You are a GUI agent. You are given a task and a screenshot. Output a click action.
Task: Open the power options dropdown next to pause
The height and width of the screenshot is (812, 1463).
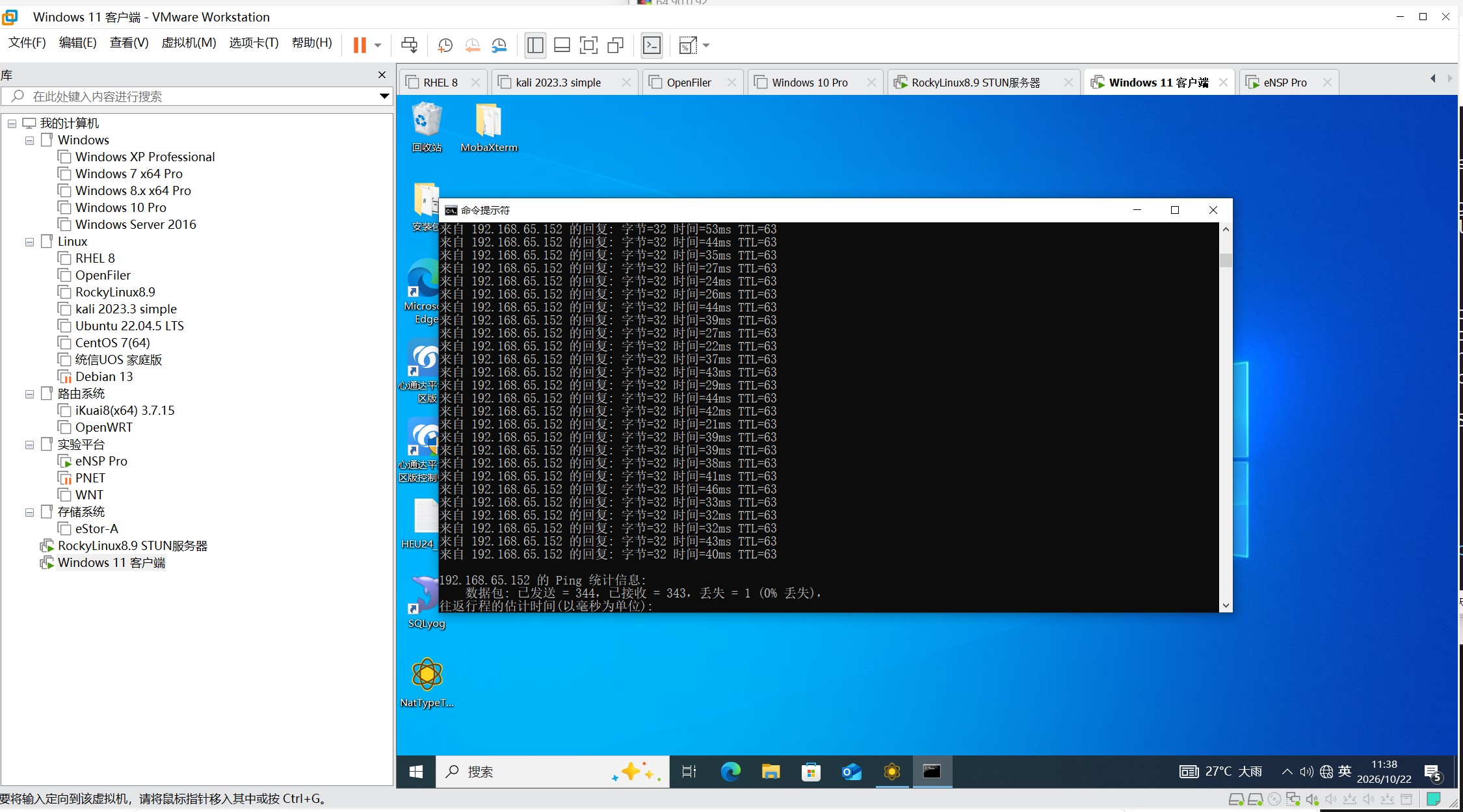[x=377, y=46]
